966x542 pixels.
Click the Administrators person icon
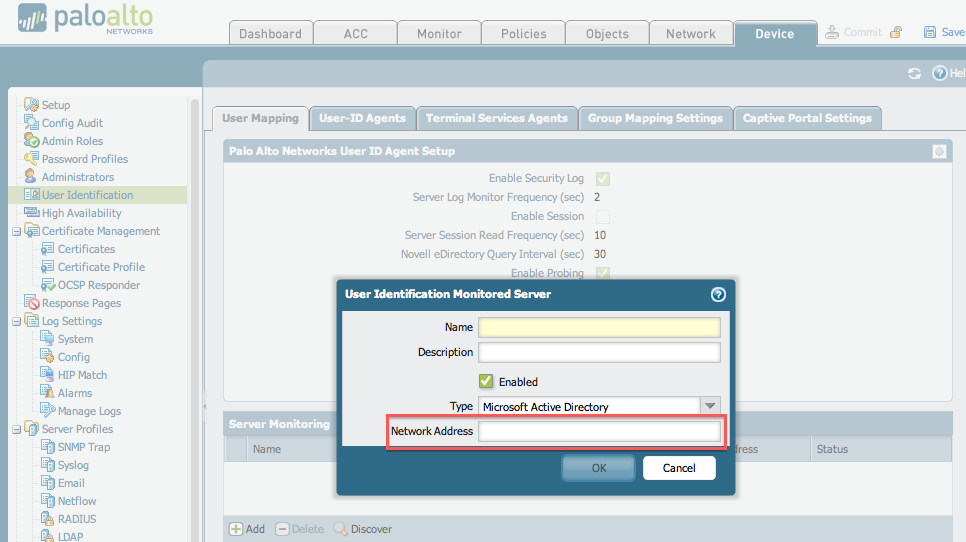pyautogui.click(x=30, y=176)
